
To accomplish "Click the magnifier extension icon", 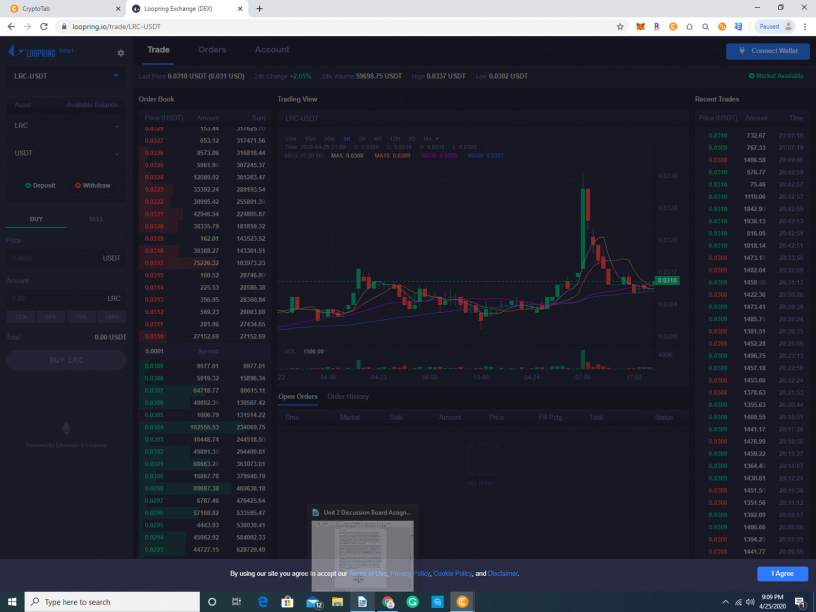I will [x=705, y=27].
